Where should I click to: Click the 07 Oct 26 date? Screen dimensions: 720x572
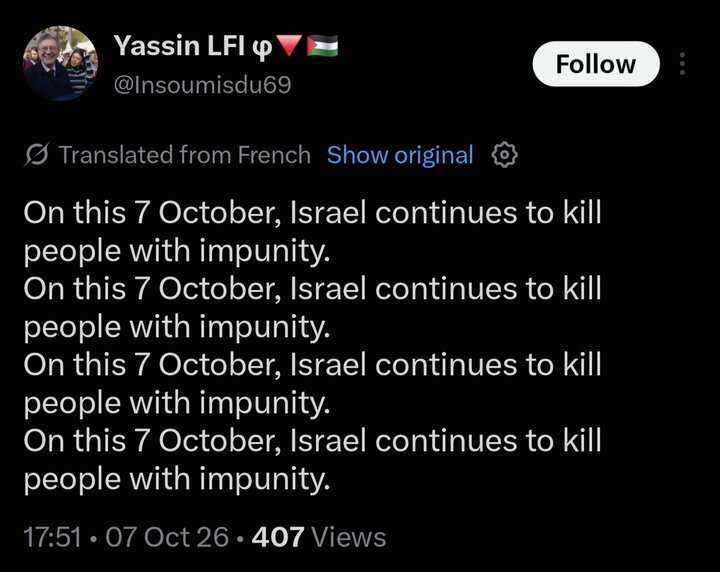coord(167,537)
